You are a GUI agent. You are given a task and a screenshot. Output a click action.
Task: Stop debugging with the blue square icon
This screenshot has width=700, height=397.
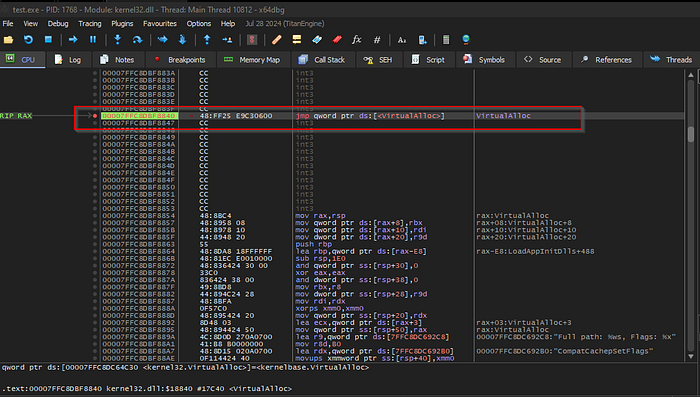click(x=48, y=40)
